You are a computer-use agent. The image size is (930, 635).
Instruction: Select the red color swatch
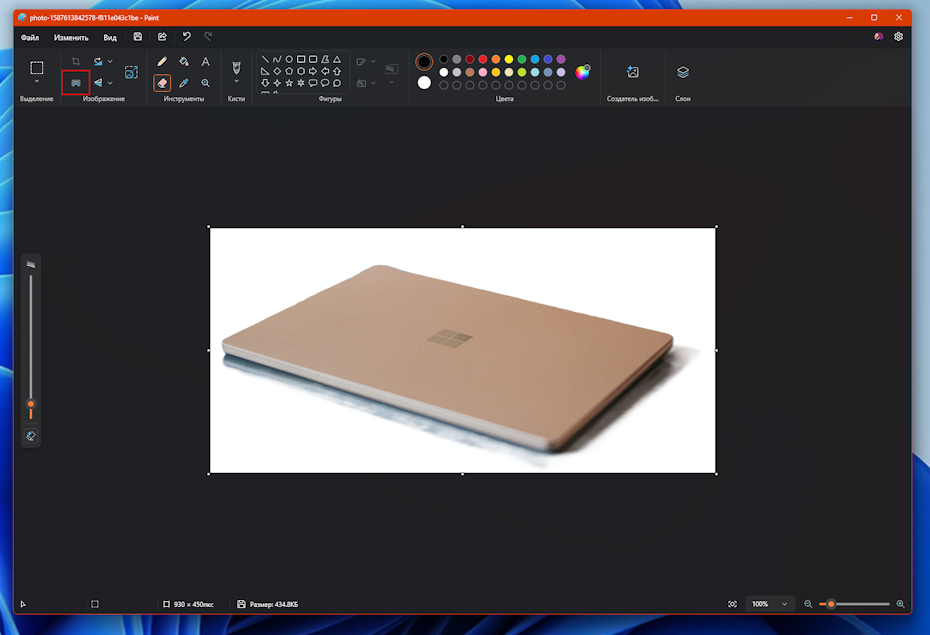(482, 59)
